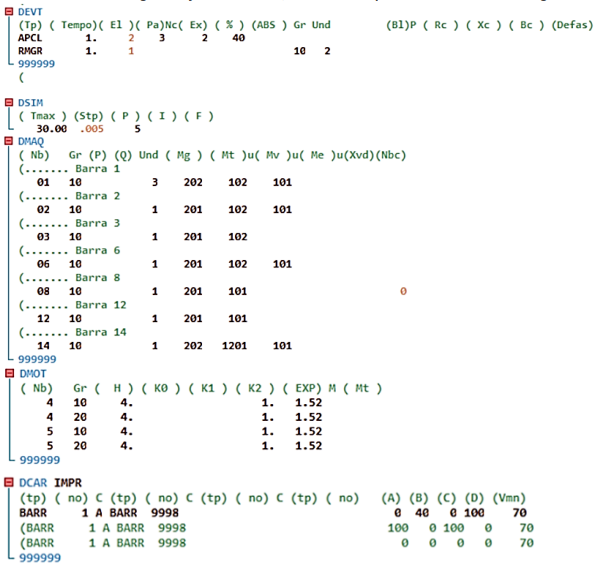This screenshot has height=567, width=596.
Task: Click the 999999 terminator under DEVT
Action: pyautogui.click(x=36, y=63)
